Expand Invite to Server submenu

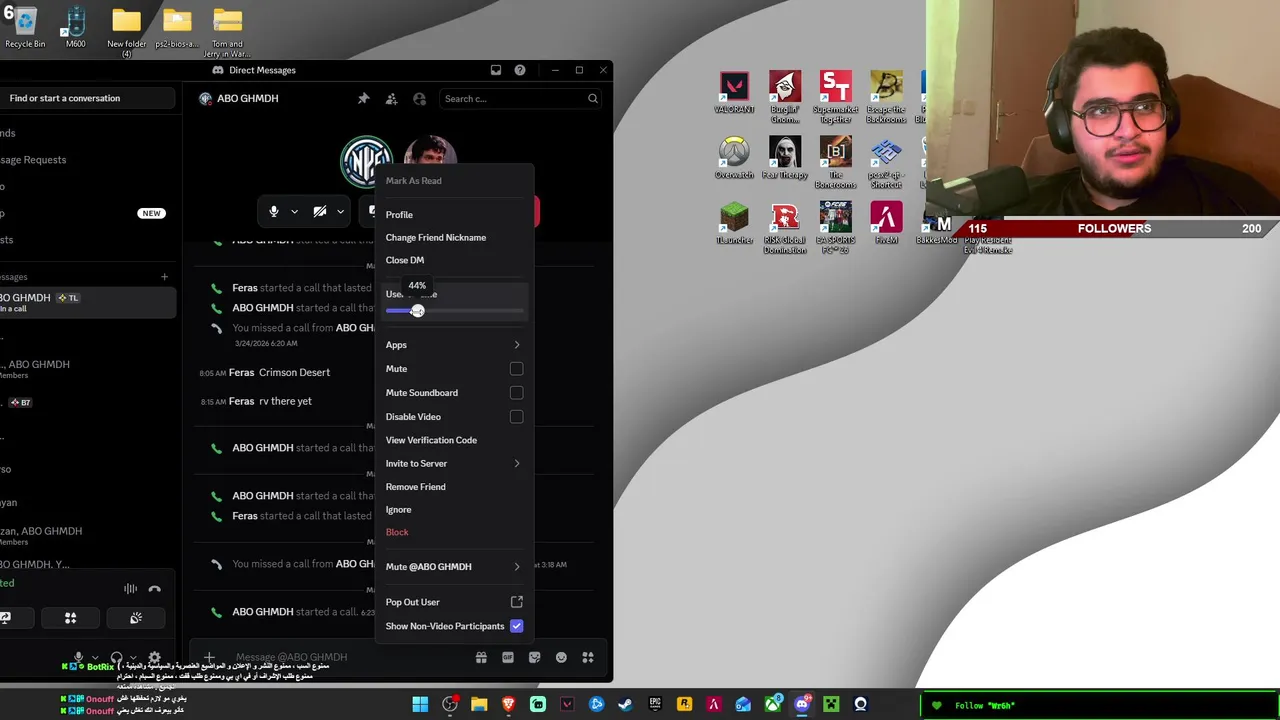(454, 464)
